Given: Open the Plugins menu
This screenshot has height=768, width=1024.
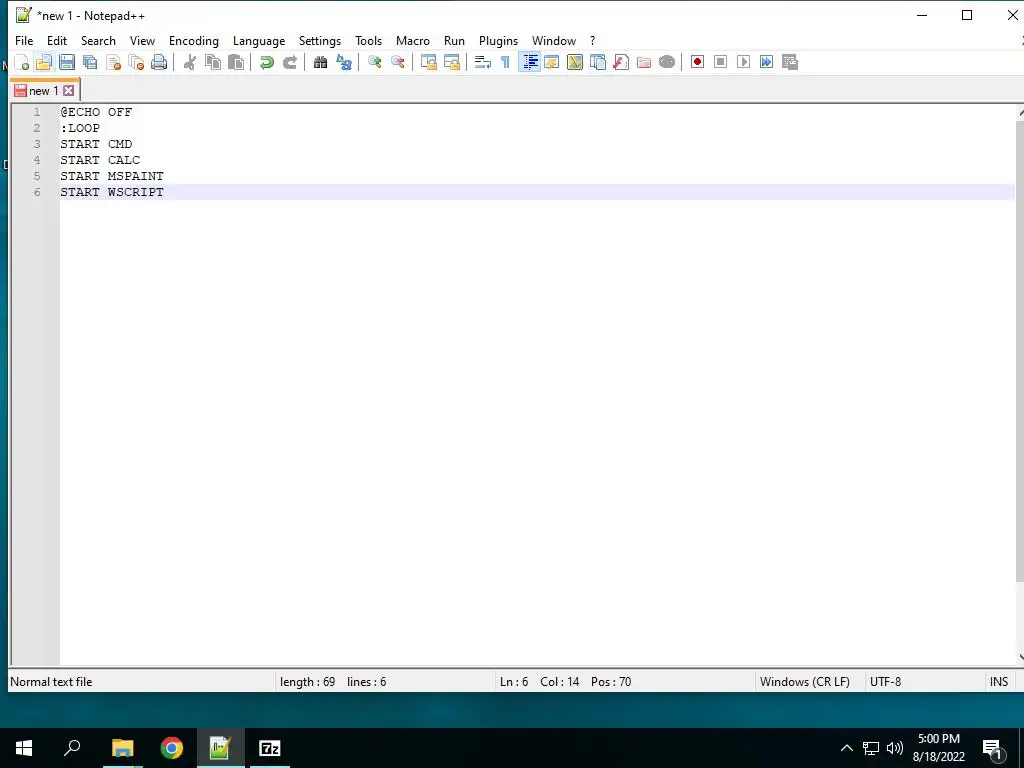Looking at the screenshot, I should pyautogui.click(x=498, y=40).
